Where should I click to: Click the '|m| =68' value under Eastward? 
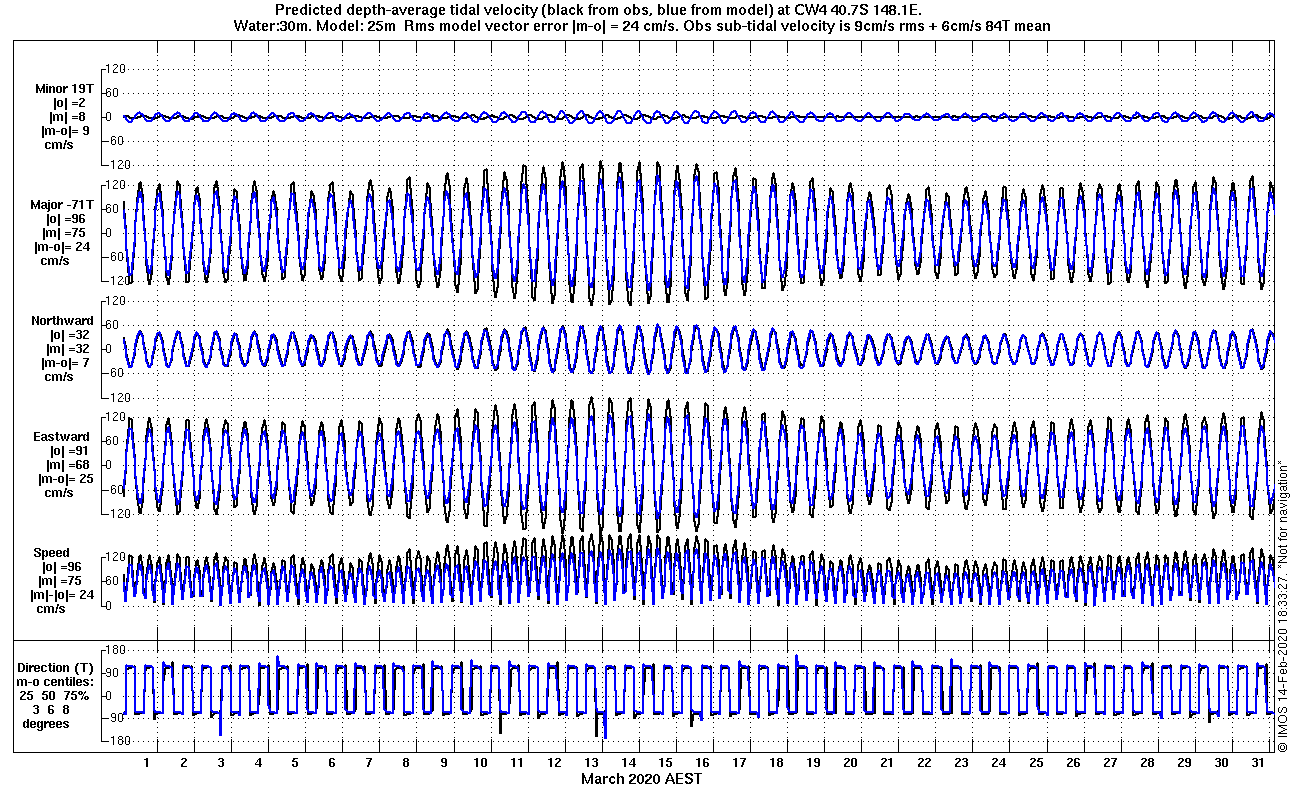click(68, 465)
